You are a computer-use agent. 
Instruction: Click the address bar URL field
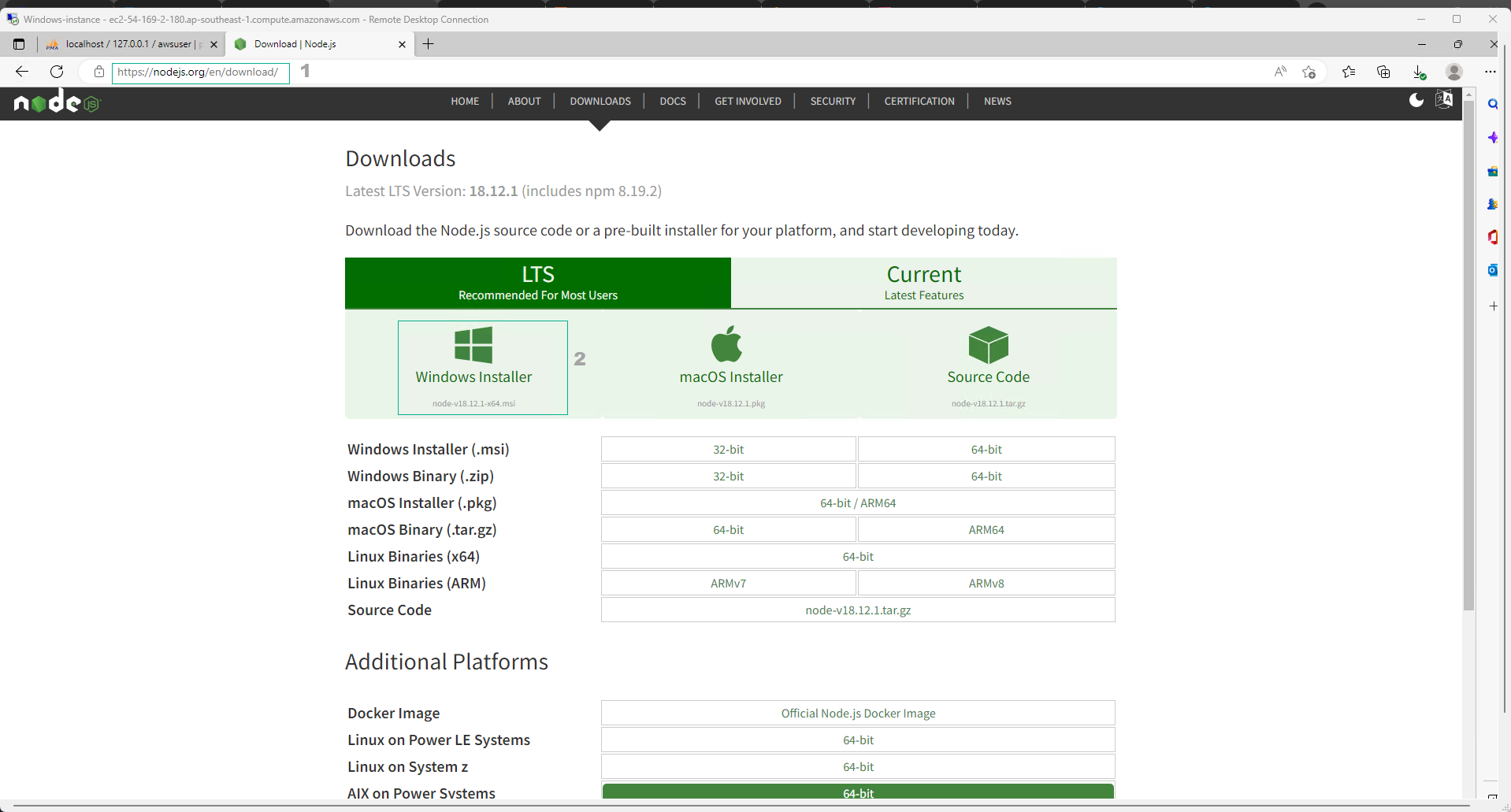(x=200, y=72)
